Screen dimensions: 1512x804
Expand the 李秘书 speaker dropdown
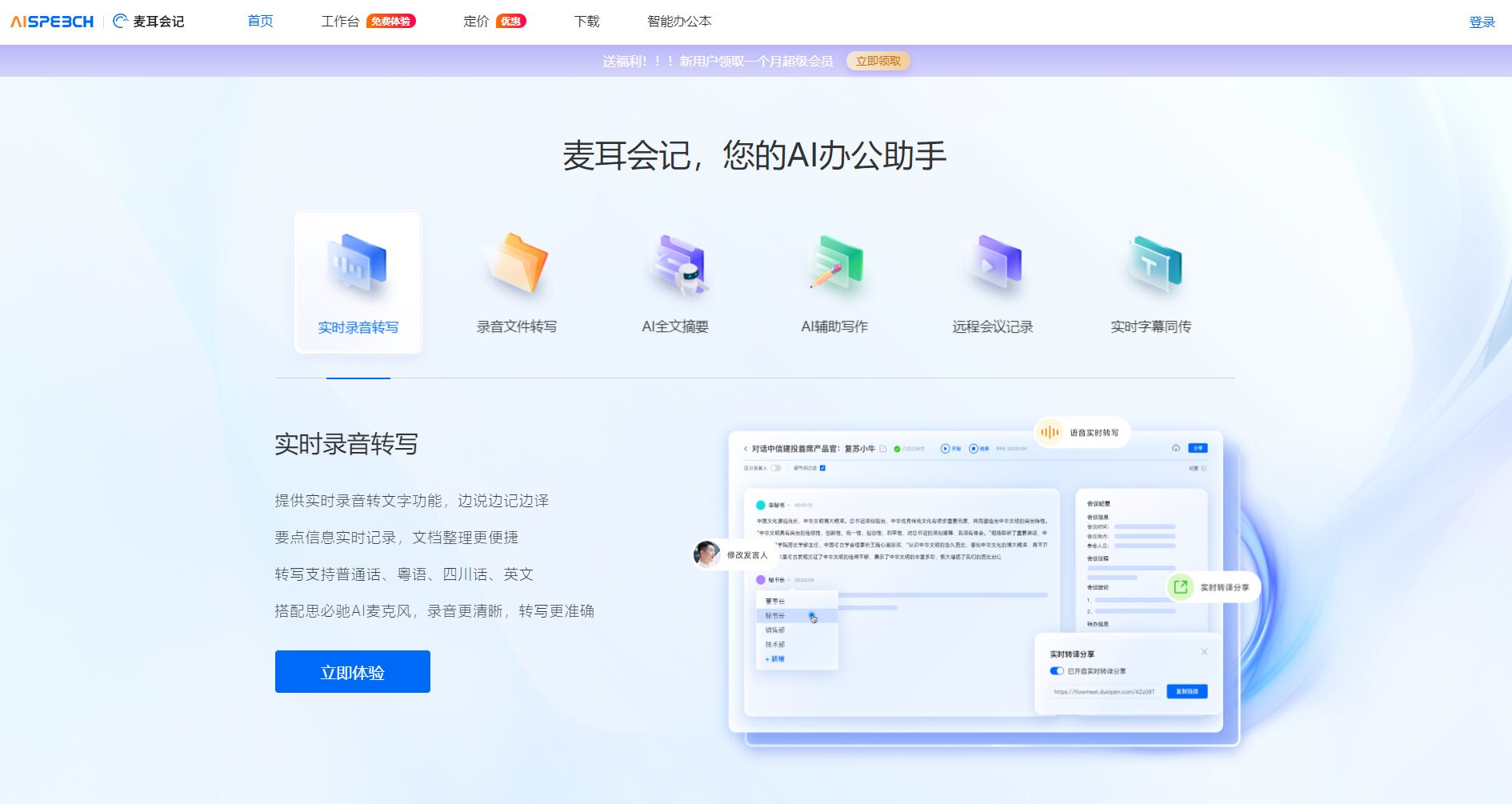[x=789, y=506]
